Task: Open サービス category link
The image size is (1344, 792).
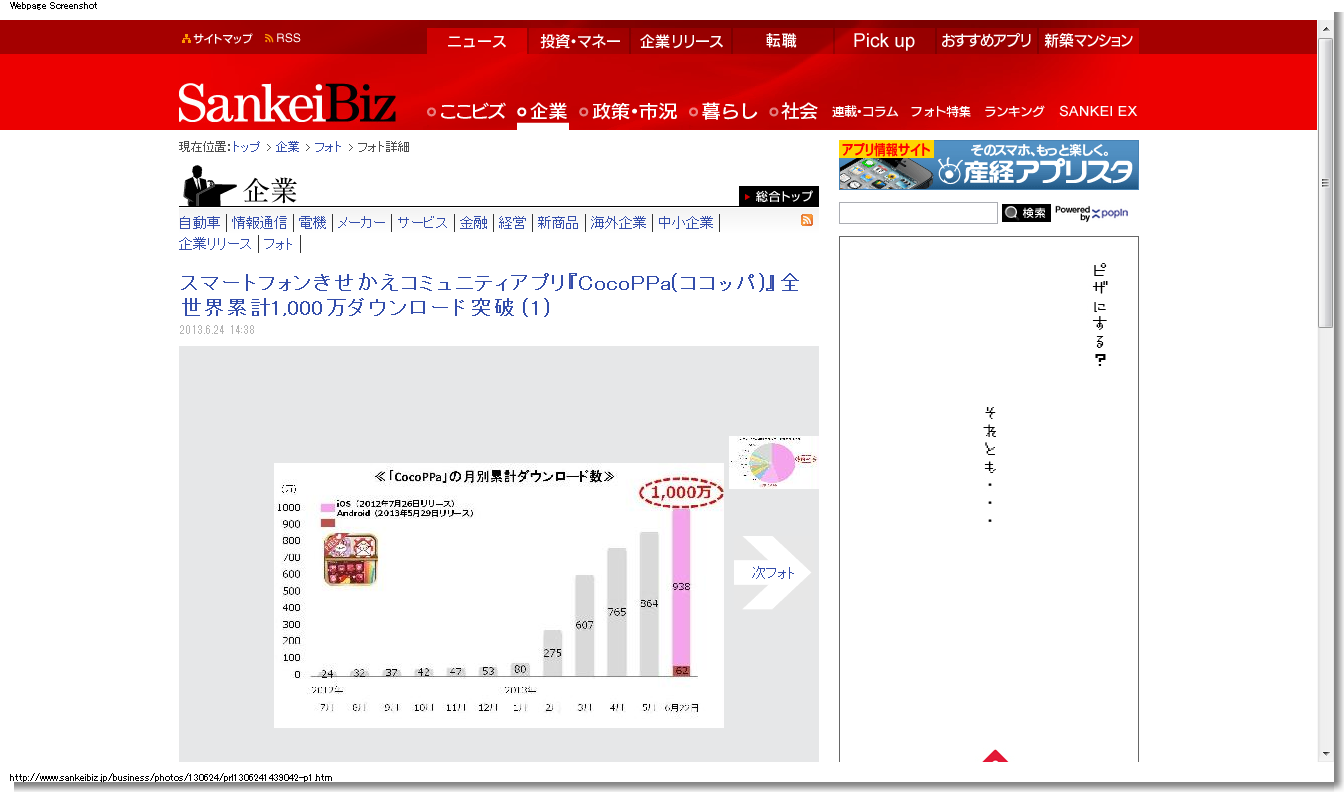Action: pos(422,223)
